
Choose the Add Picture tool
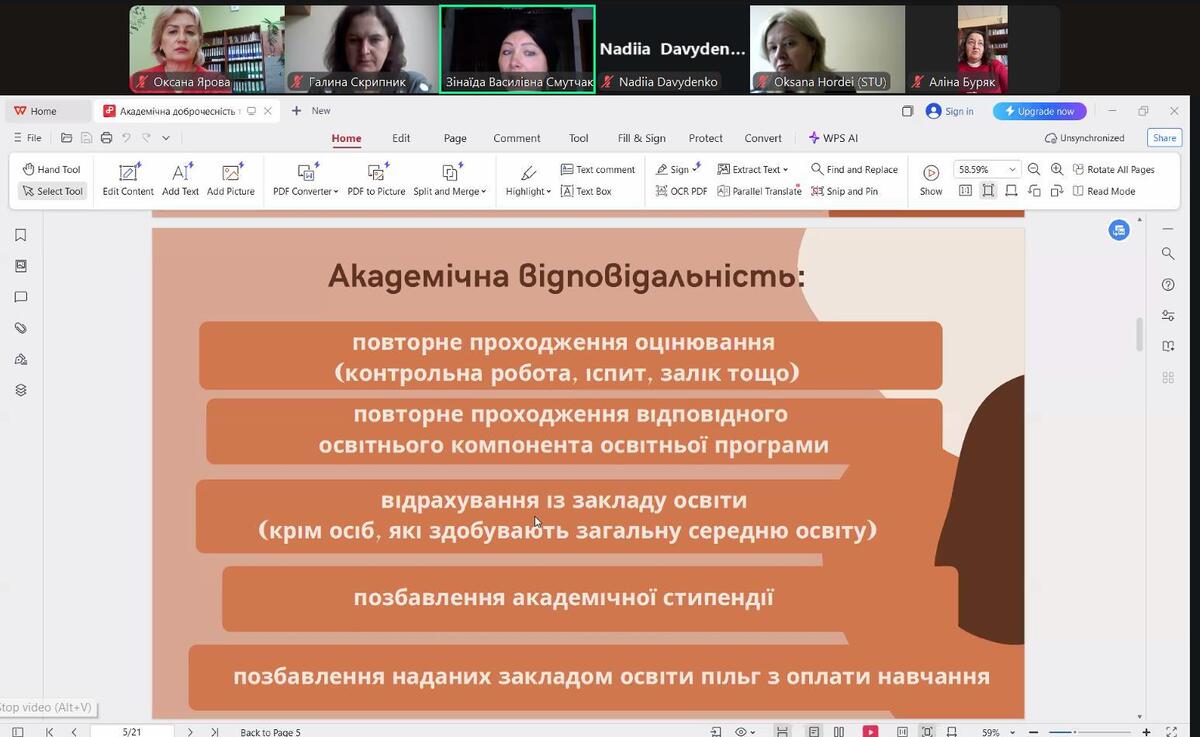231,180
